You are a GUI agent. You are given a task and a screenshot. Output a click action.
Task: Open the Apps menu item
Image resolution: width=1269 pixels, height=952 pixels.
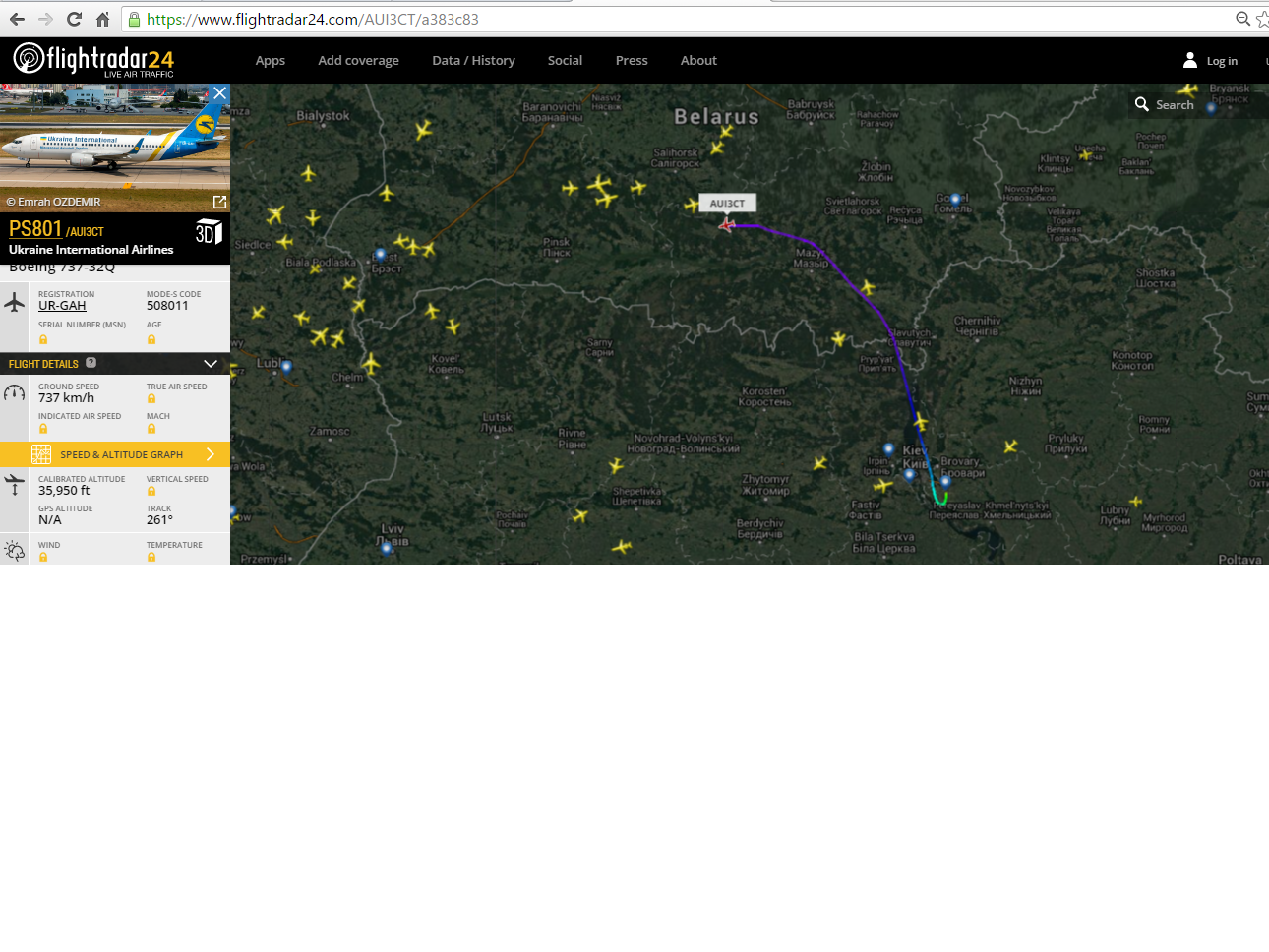[x=271, y=61]
